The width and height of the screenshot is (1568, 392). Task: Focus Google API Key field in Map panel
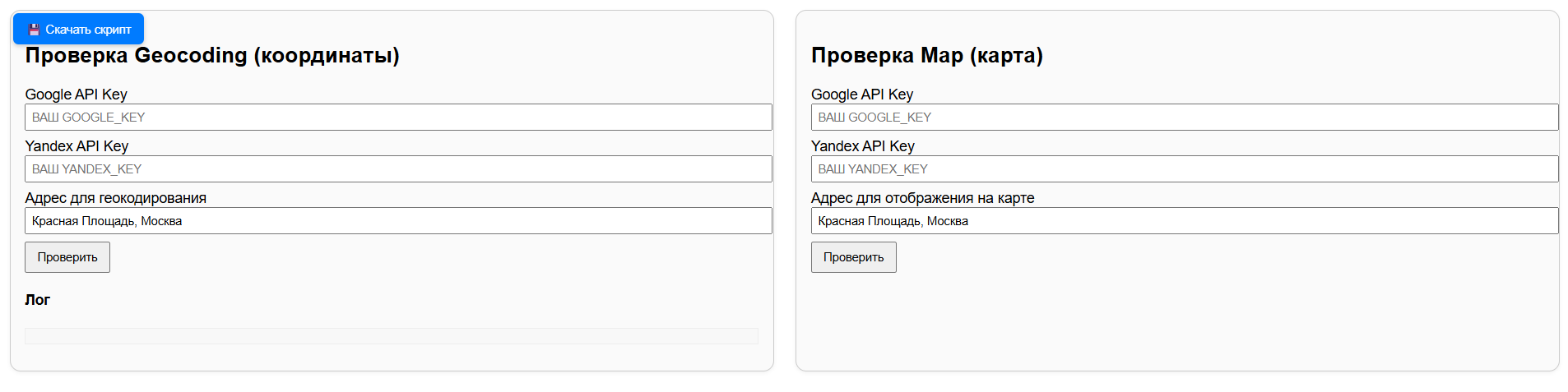pyautogui.click(x=1185, y=118)
